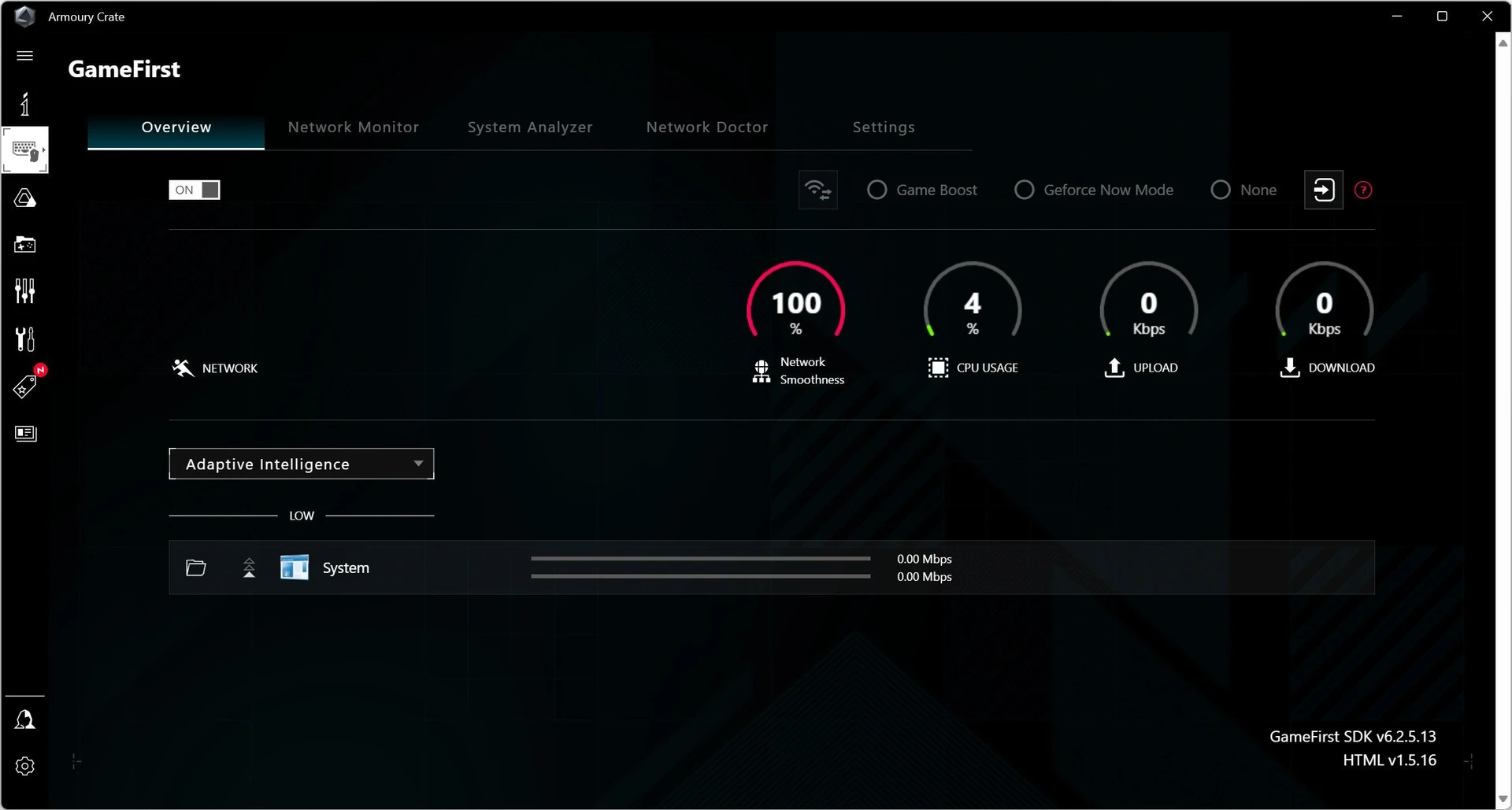Screen dimensions: 1512x810
Task: Select the Game Boost radio button
Action: [x=876, y=190]
